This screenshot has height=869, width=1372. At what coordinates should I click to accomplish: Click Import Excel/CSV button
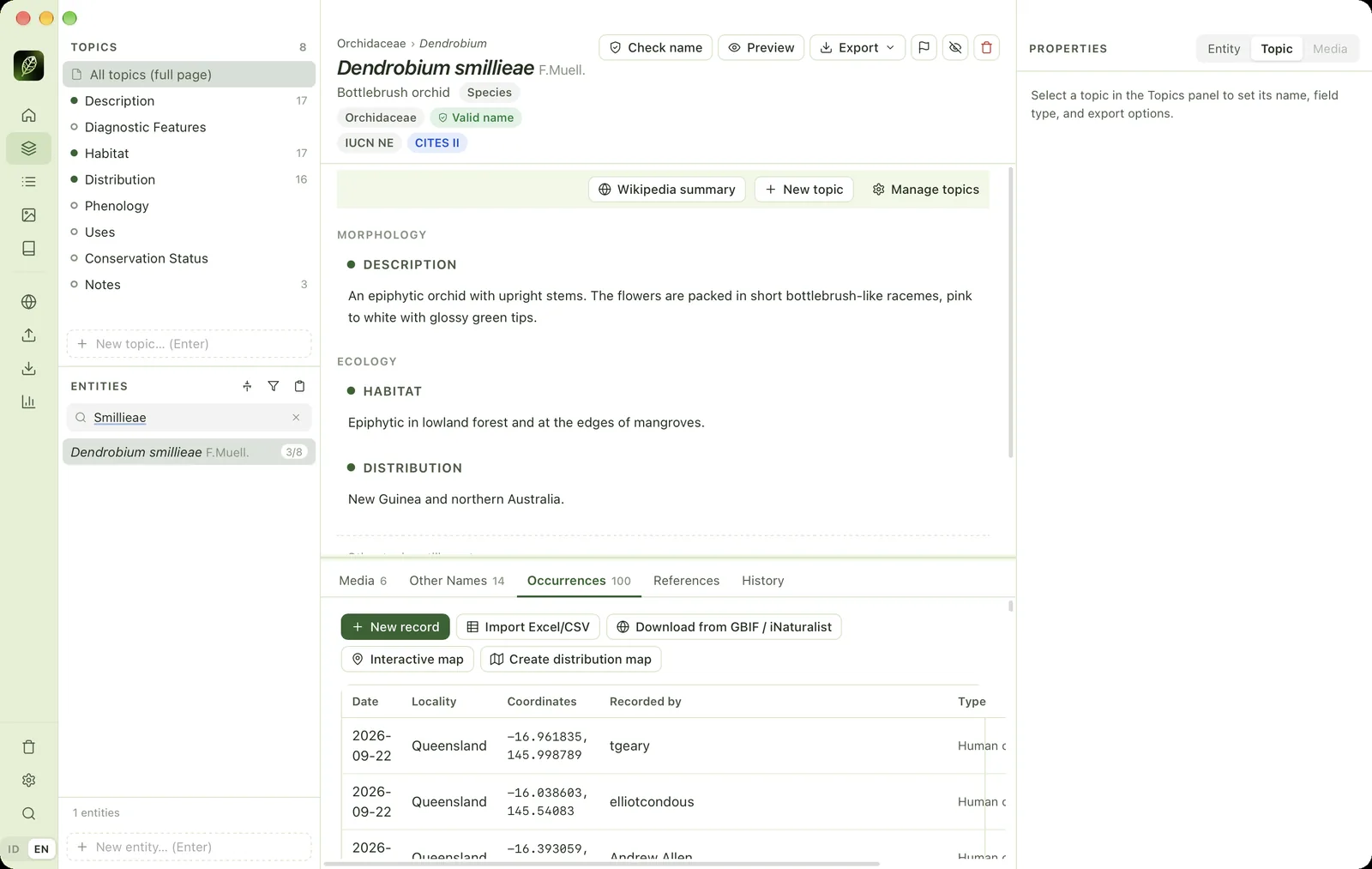[528, 627]
